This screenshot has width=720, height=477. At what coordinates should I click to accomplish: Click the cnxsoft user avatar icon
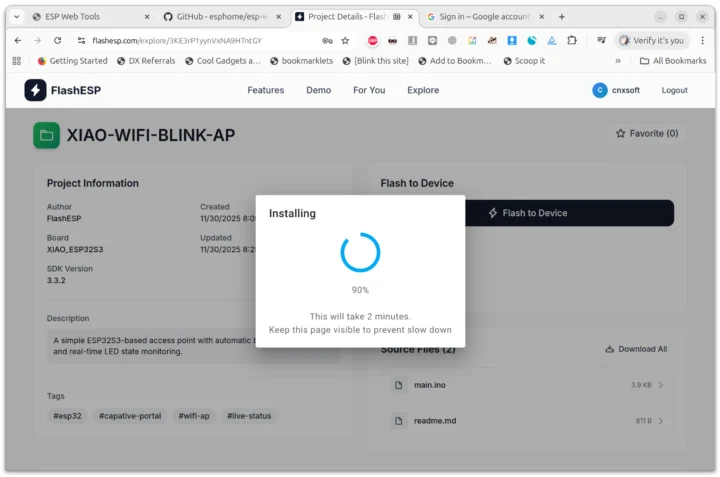pos(600,90)
